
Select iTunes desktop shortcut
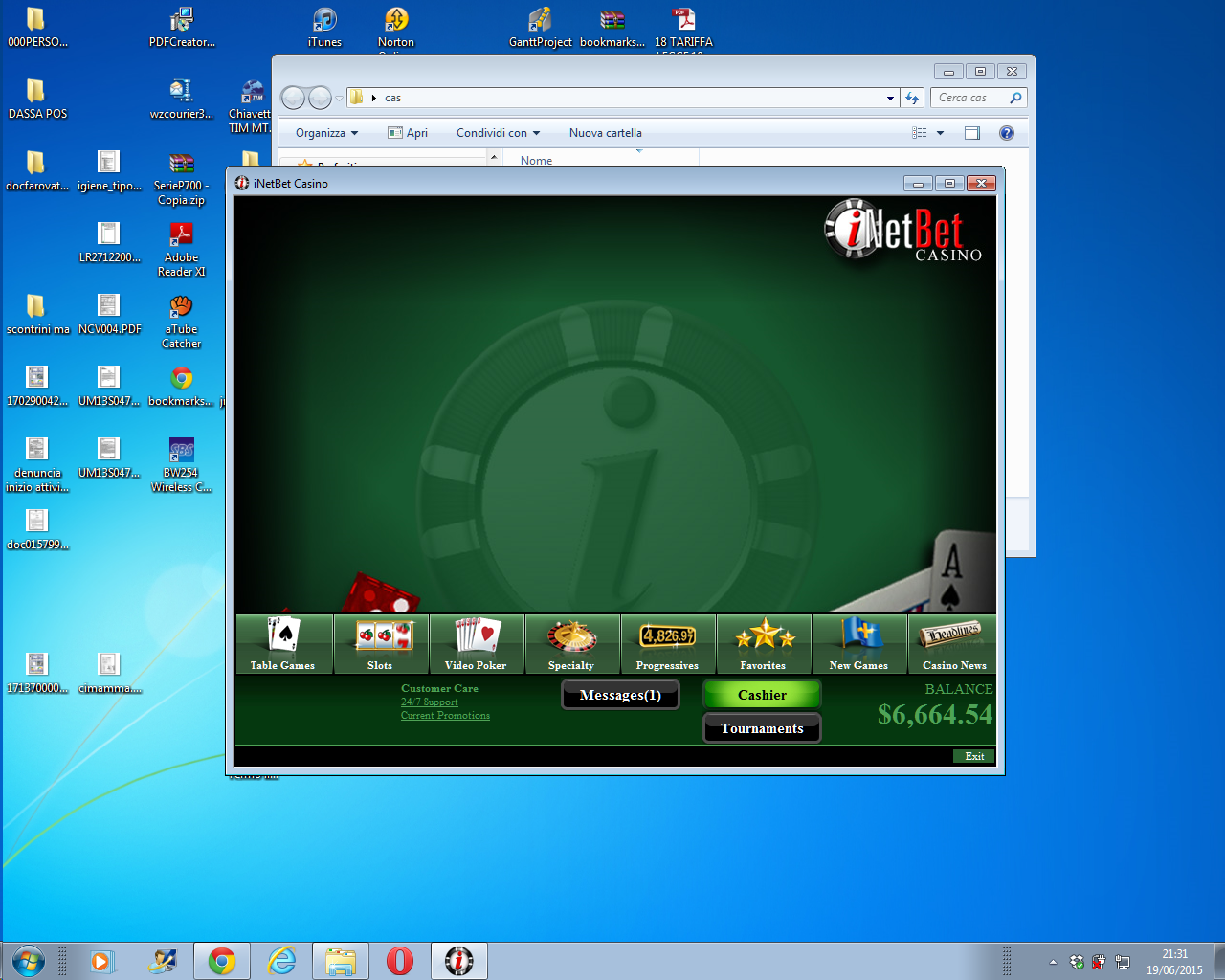(324, 27)
